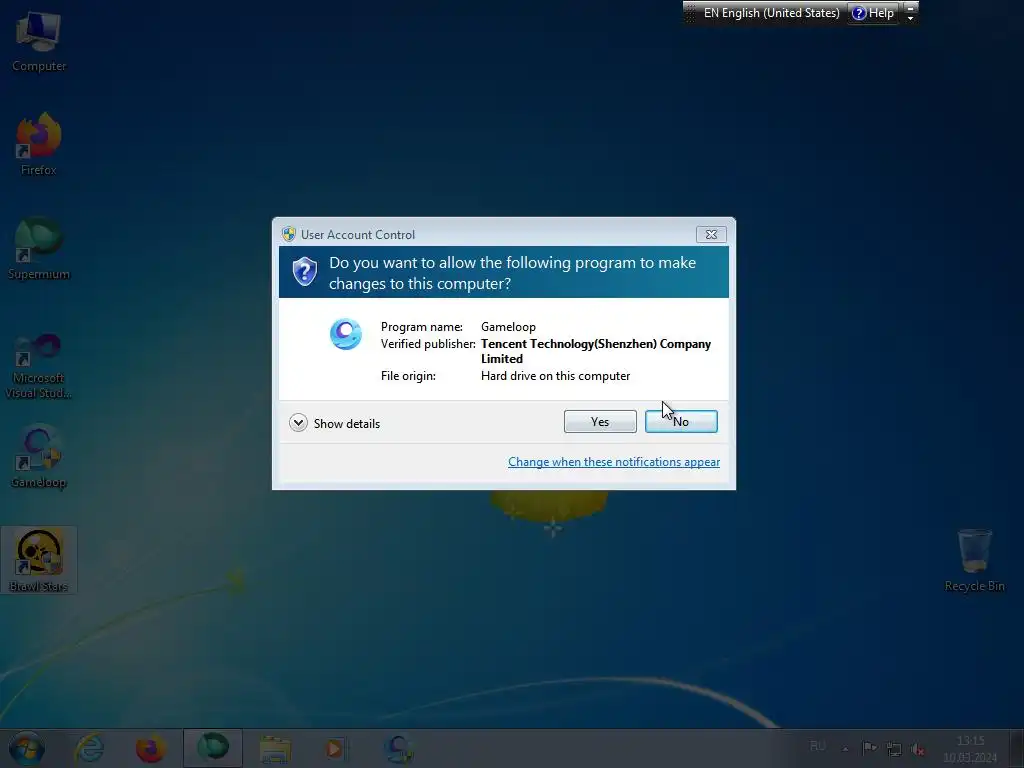The width and height of the screenshot is (1024, 768).
Task: Open language bar options arrow
Action: tap(910, 18)
